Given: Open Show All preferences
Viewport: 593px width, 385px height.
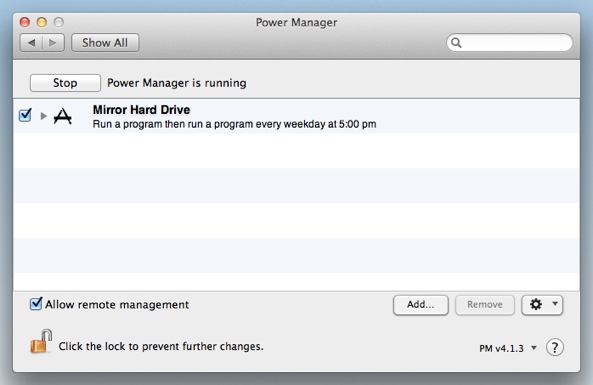Looking at the screenshot, I should (x=105, y=43).
